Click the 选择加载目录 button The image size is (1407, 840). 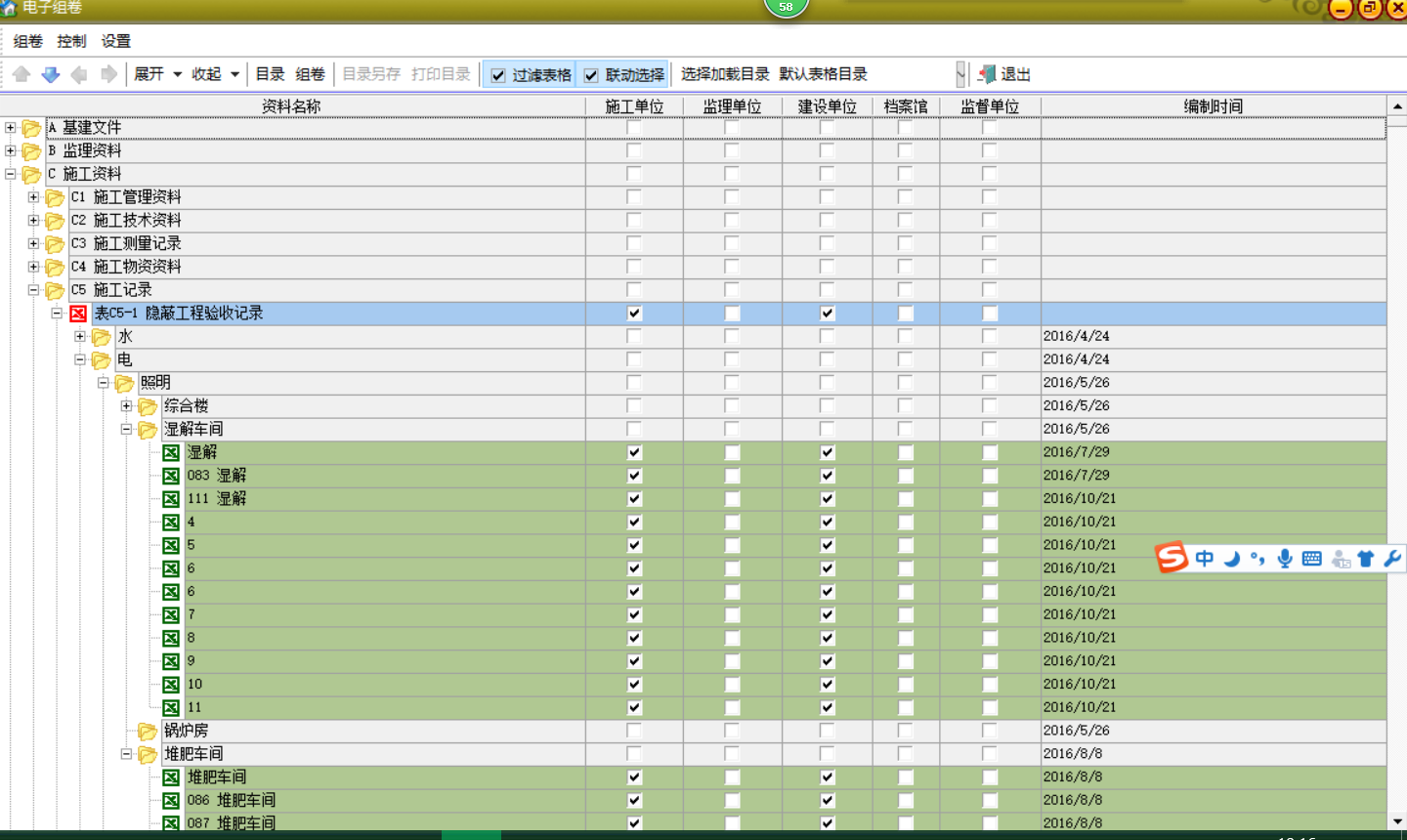click(x=724, y=74)
